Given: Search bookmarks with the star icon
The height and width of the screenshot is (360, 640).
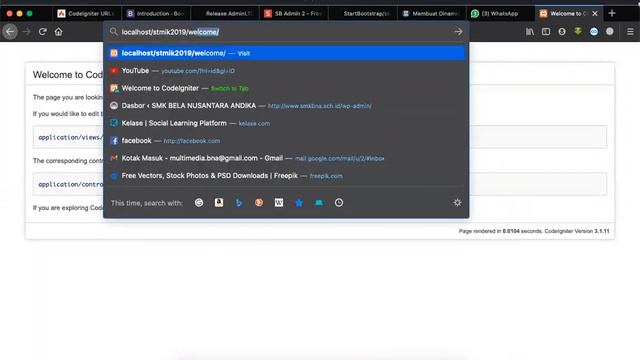Looking at the screenshot, I should click(299, 202).
